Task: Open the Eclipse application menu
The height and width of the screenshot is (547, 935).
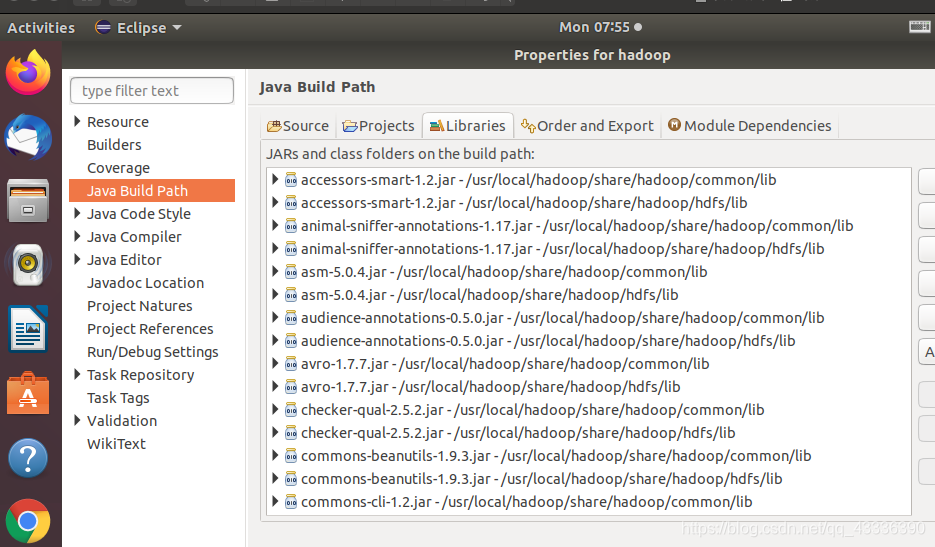Action: click(x=139, y=27)
